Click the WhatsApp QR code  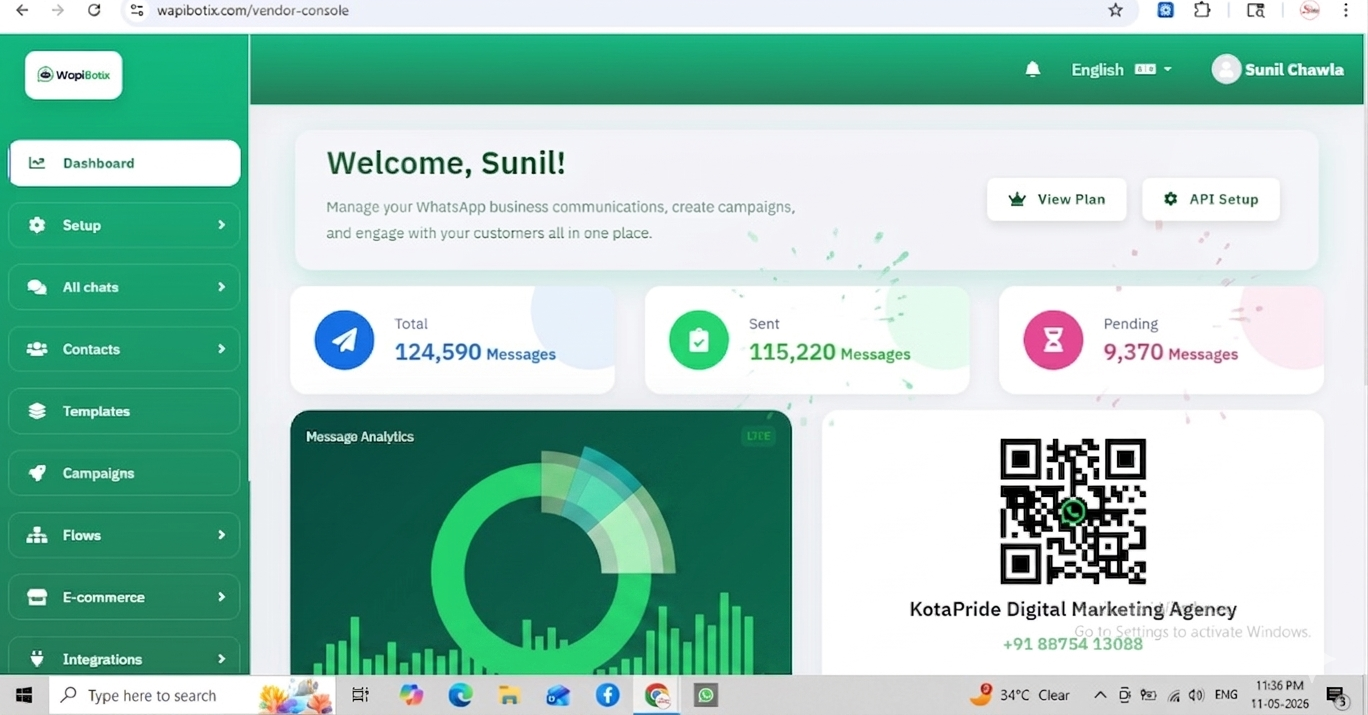[1073, 511]
